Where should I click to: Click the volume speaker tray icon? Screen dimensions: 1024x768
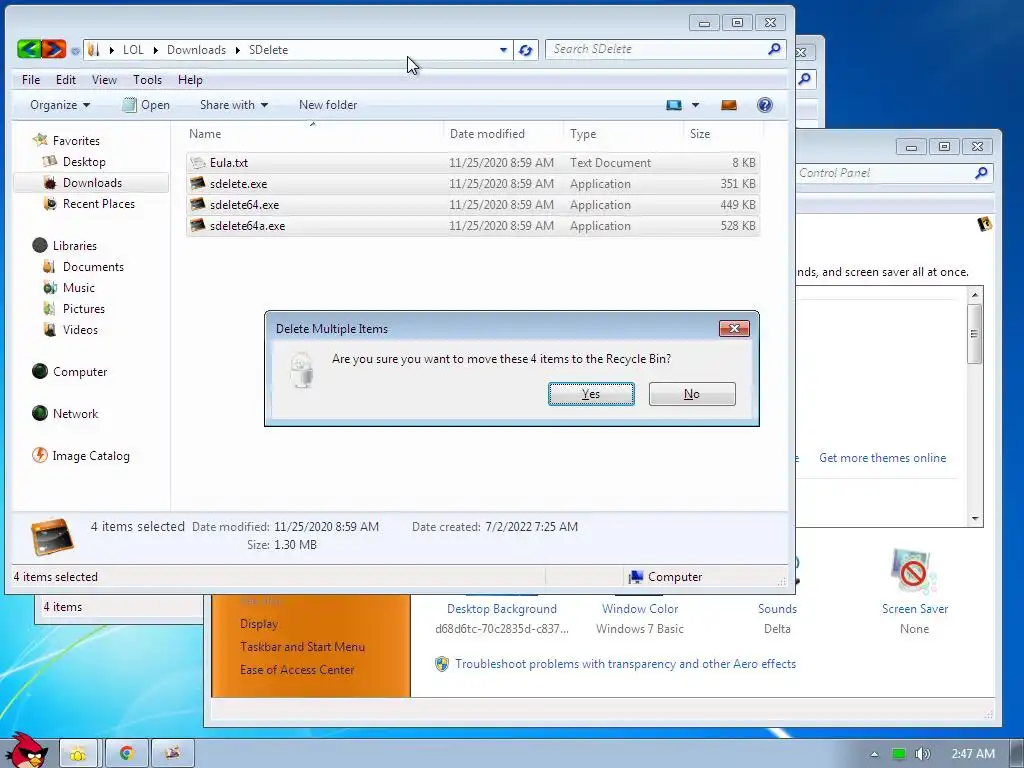(x=922, y=754)
